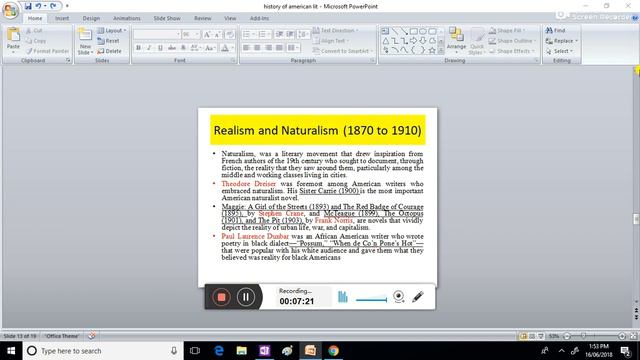Open the Replace dropdown arrow

point(576,41)
